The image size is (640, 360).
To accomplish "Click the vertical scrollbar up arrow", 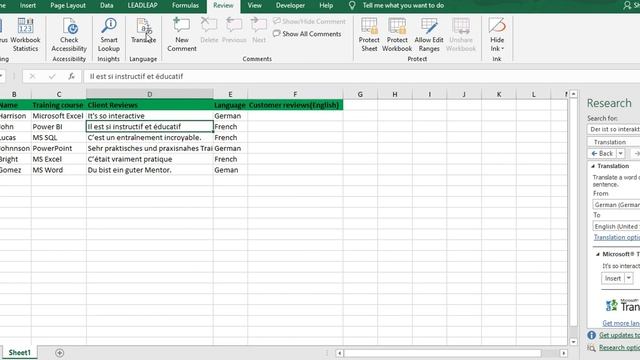I will click(x=573, y=94).
